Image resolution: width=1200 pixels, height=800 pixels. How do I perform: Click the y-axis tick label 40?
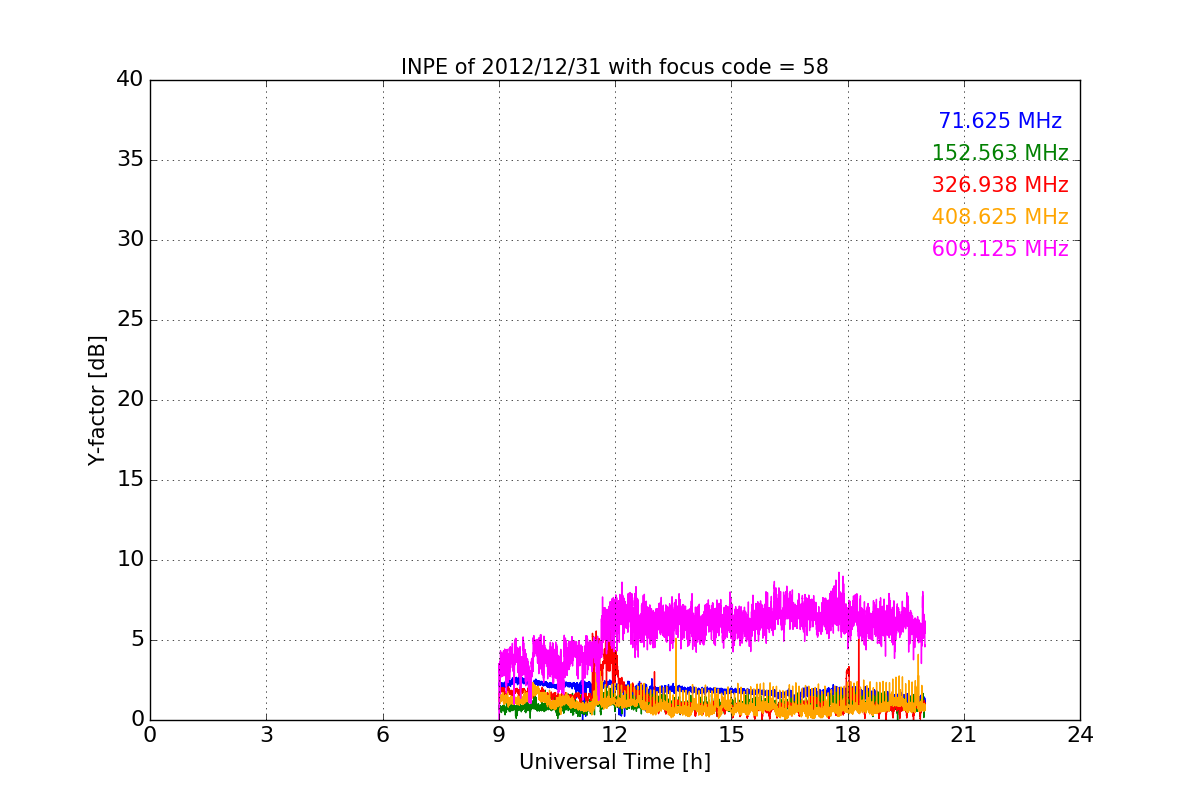click(x=130, y=80)
